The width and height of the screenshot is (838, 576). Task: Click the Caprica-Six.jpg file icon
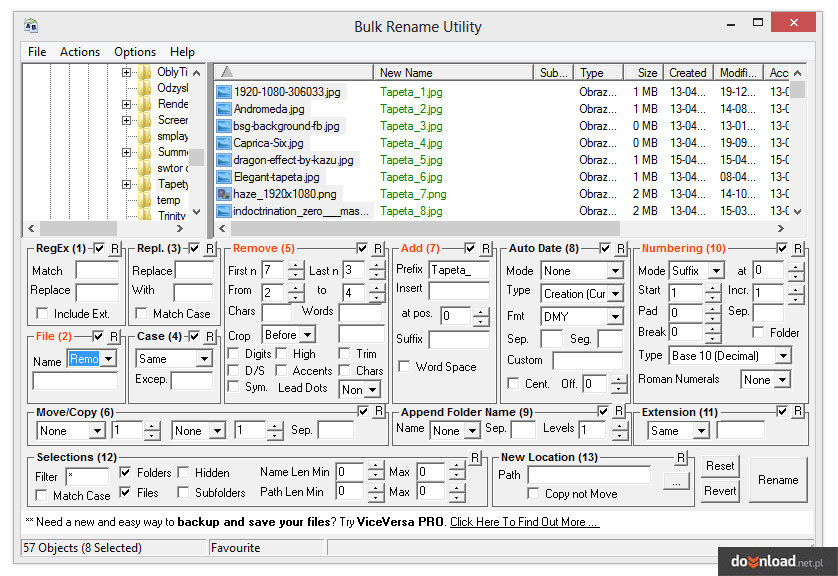[x=224, y=143]
